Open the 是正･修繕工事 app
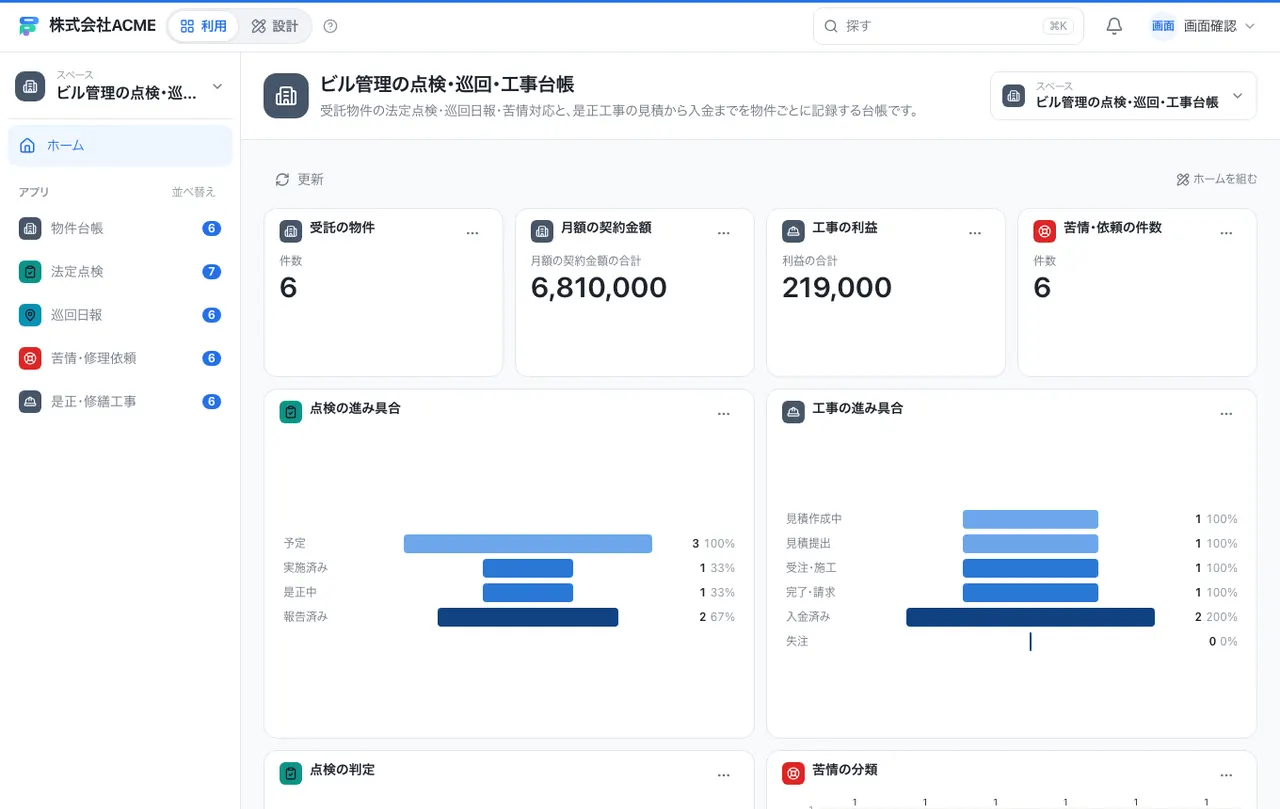Screen dimensions: 1280x809 click(120, 401)
